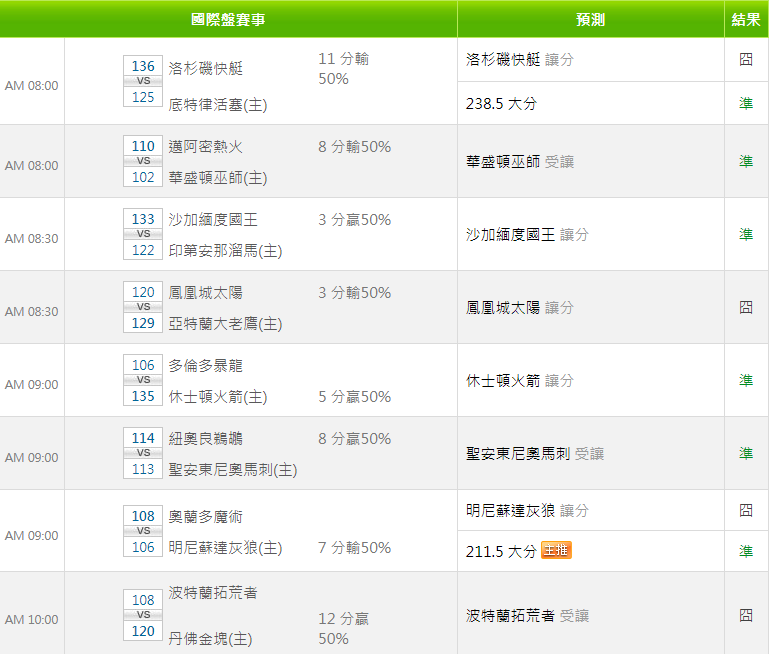Screen dimensions: 773x654
Task: Select team name 沙加緬度國王 in matchup column
Action: pyautogui.click(x=213, y=219)
